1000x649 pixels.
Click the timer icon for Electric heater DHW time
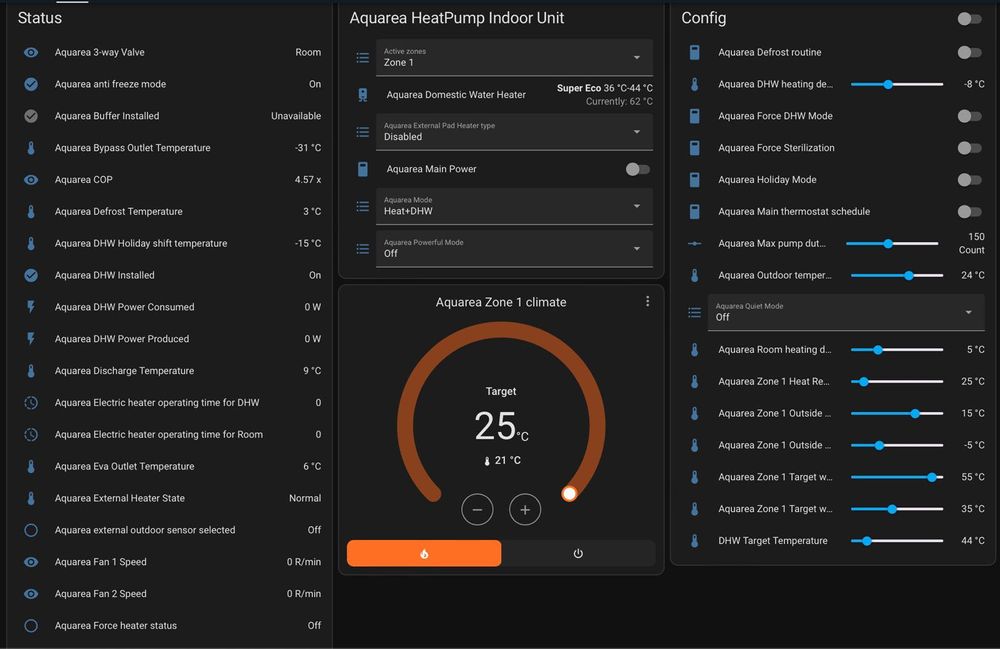31,403
